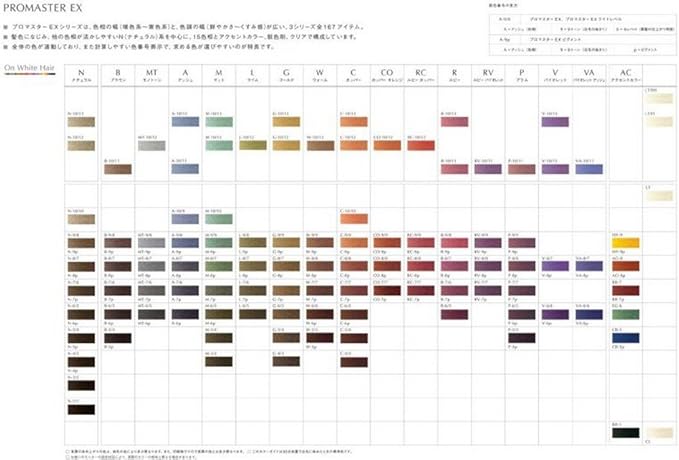Choose the N-10/10 beige swatch
The height and width of the screenshot is (460, 679).
[x=81, y=219]
